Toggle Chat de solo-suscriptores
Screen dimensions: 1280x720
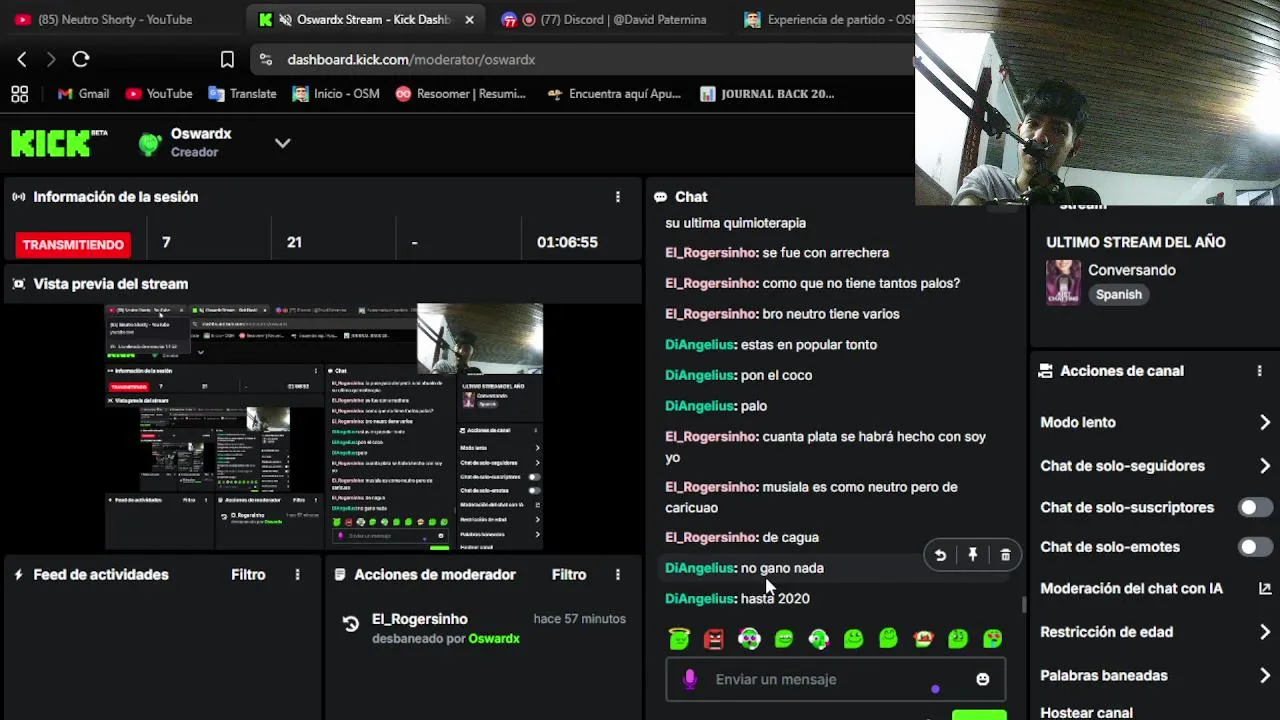(1254, 507)
